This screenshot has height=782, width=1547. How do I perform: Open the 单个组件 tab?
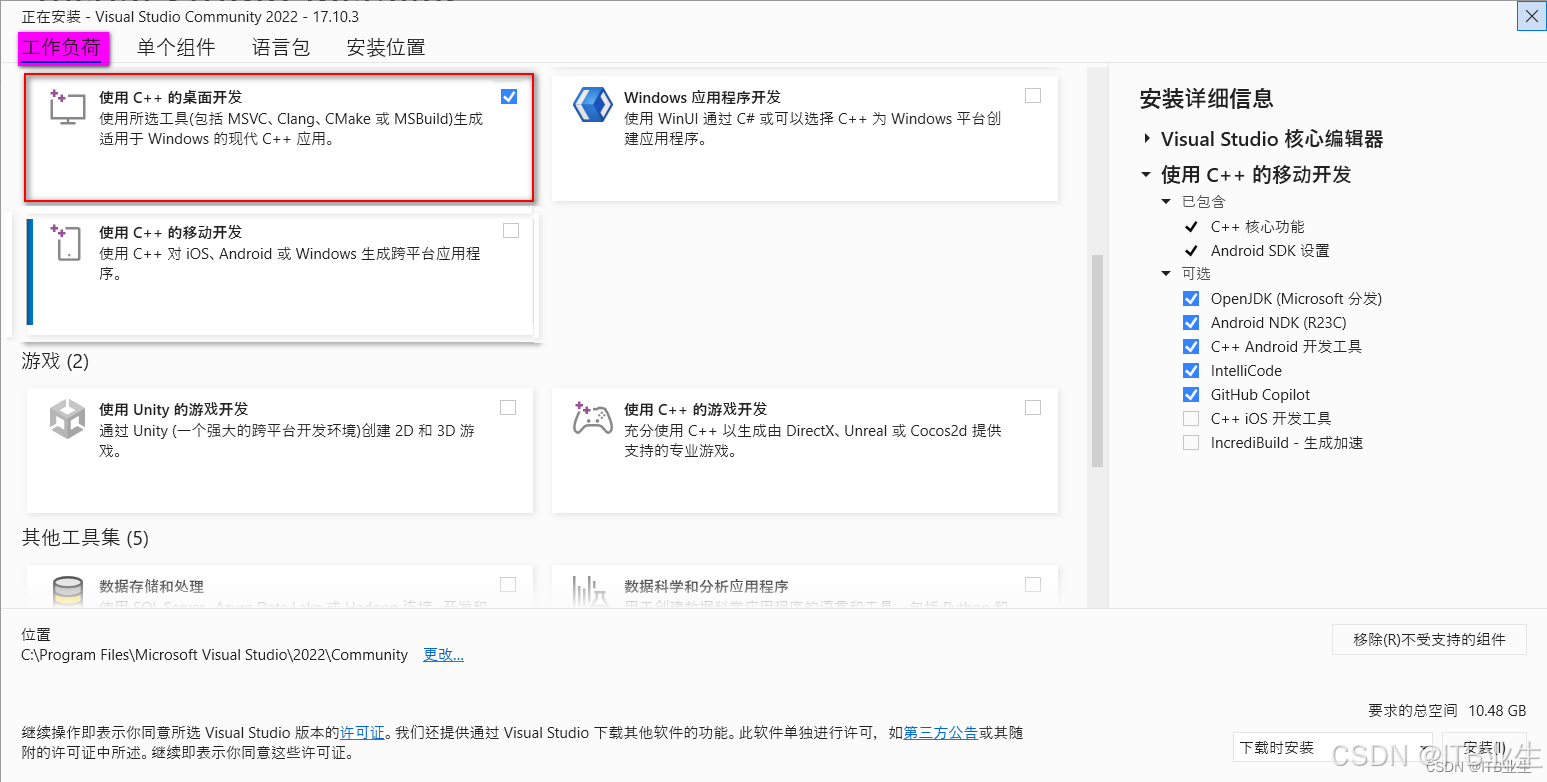coord(176,47)
